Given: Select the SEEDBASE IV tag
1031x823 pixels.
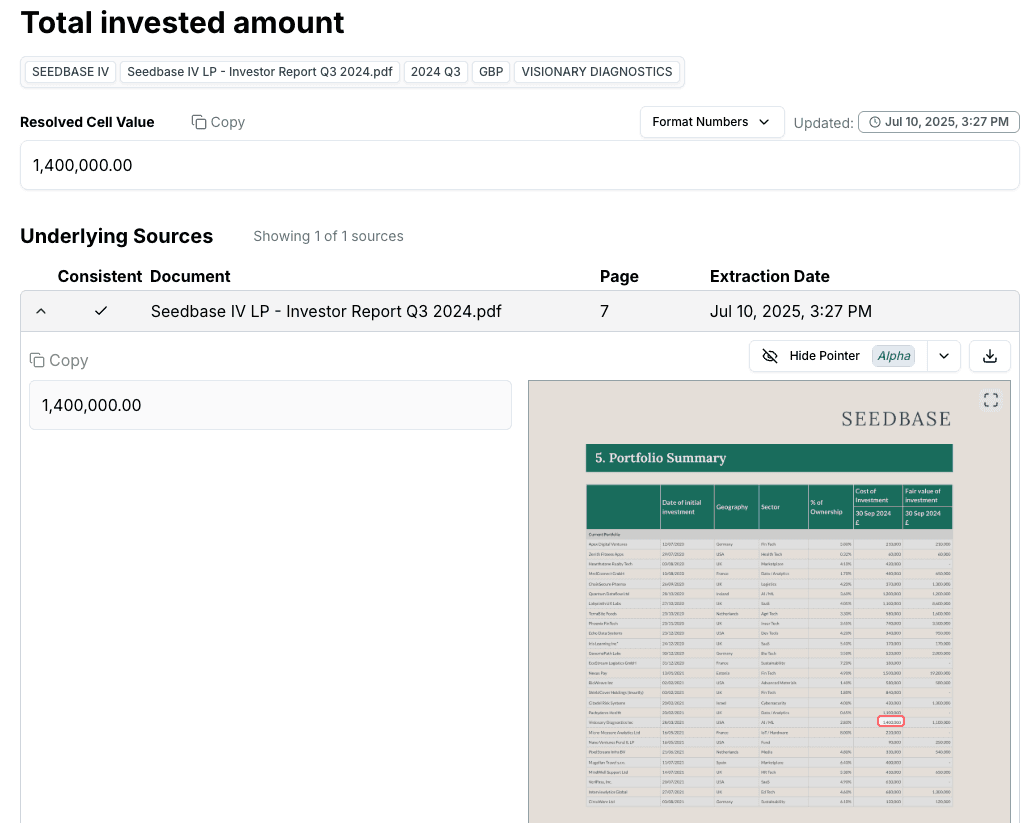Looking at the screenshot, I should point(70,72).
